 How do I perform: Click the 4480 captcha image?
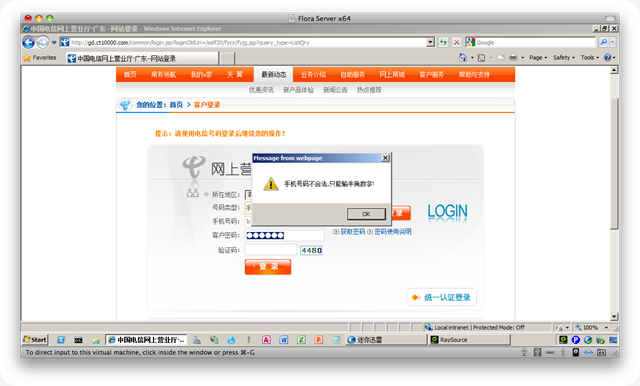pyautogui.click(x=311, y=250)
